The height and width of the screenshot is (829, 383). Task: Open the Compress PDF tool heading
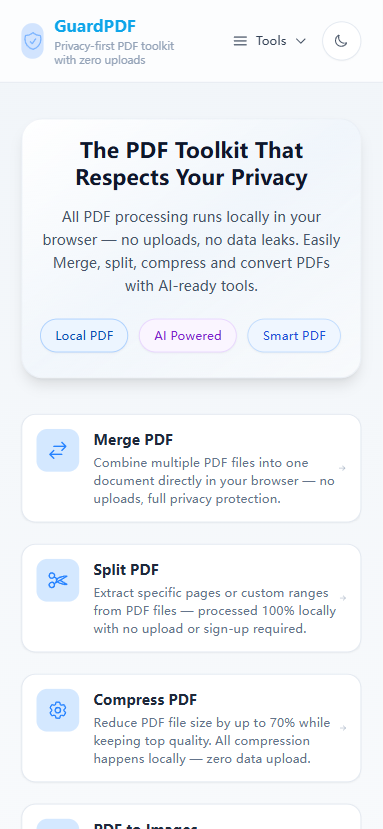[x=145, y=700]
